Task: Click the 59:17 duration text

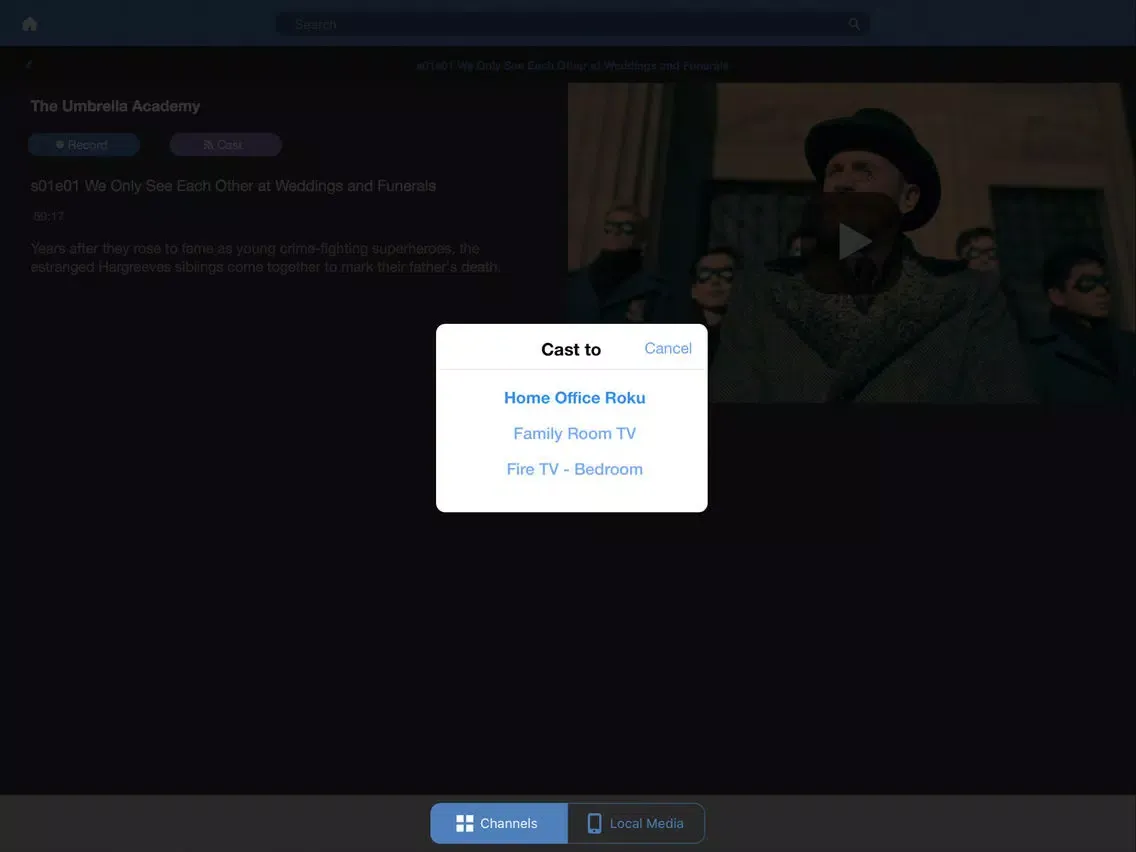Action: tap(49, 216)
